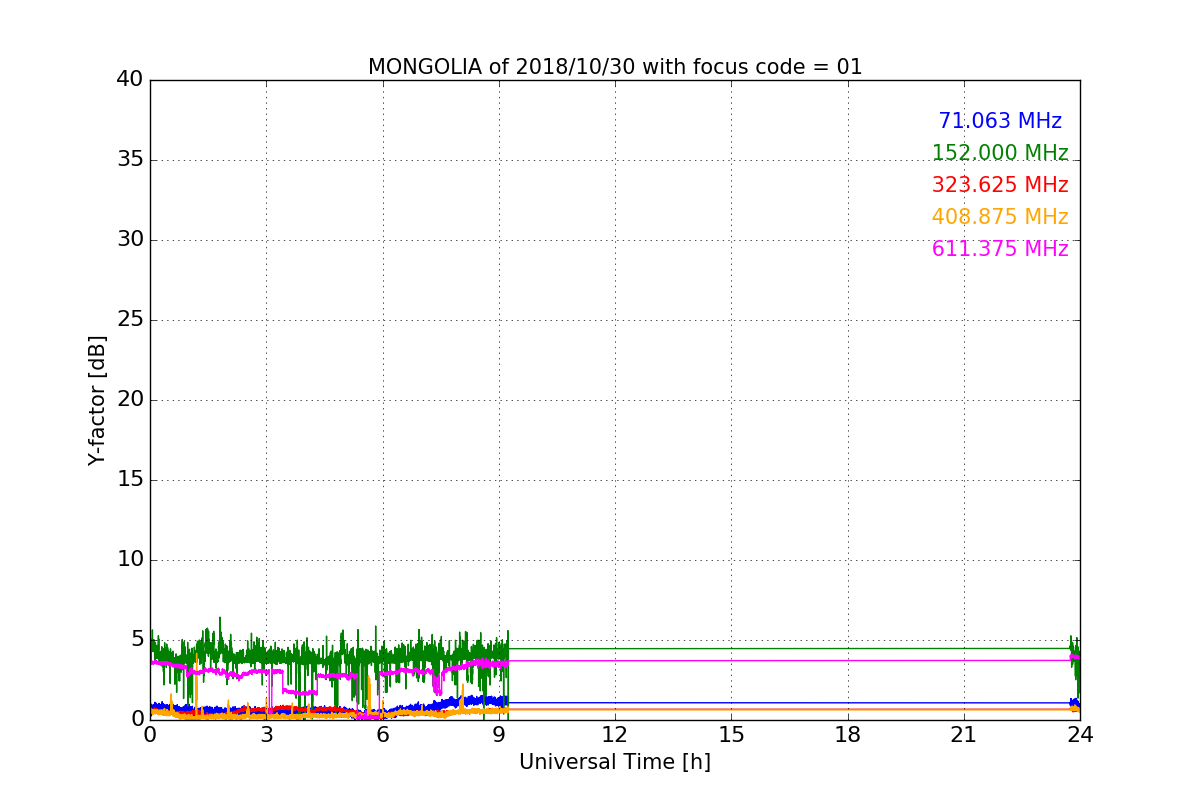
Task: Click x-axis tick label 6
Action: [383, 734]
